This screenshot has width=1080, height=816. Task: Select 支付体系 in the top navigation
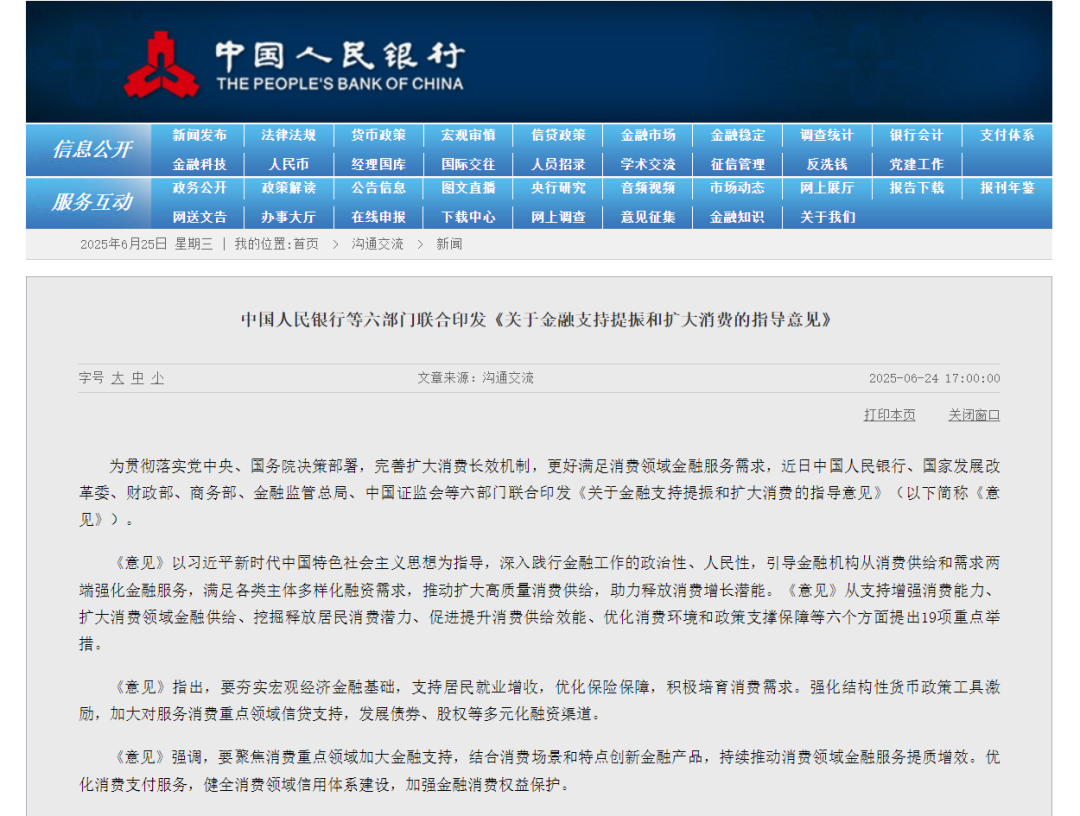[1008, 135]
